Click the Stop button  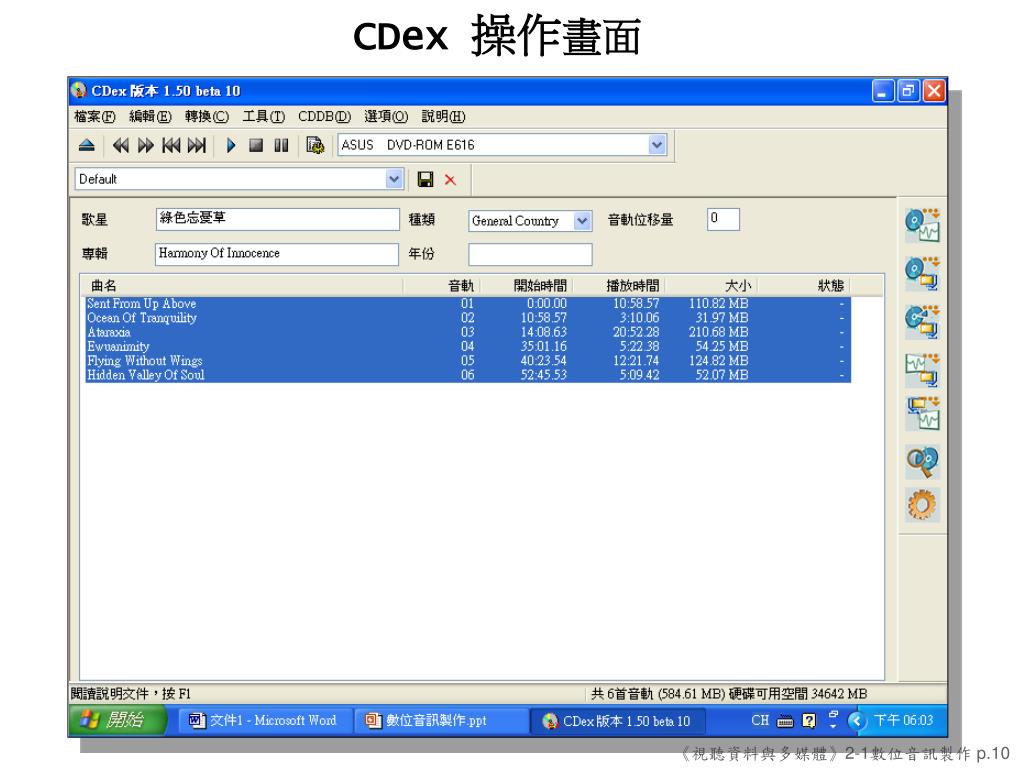(256, 145)
